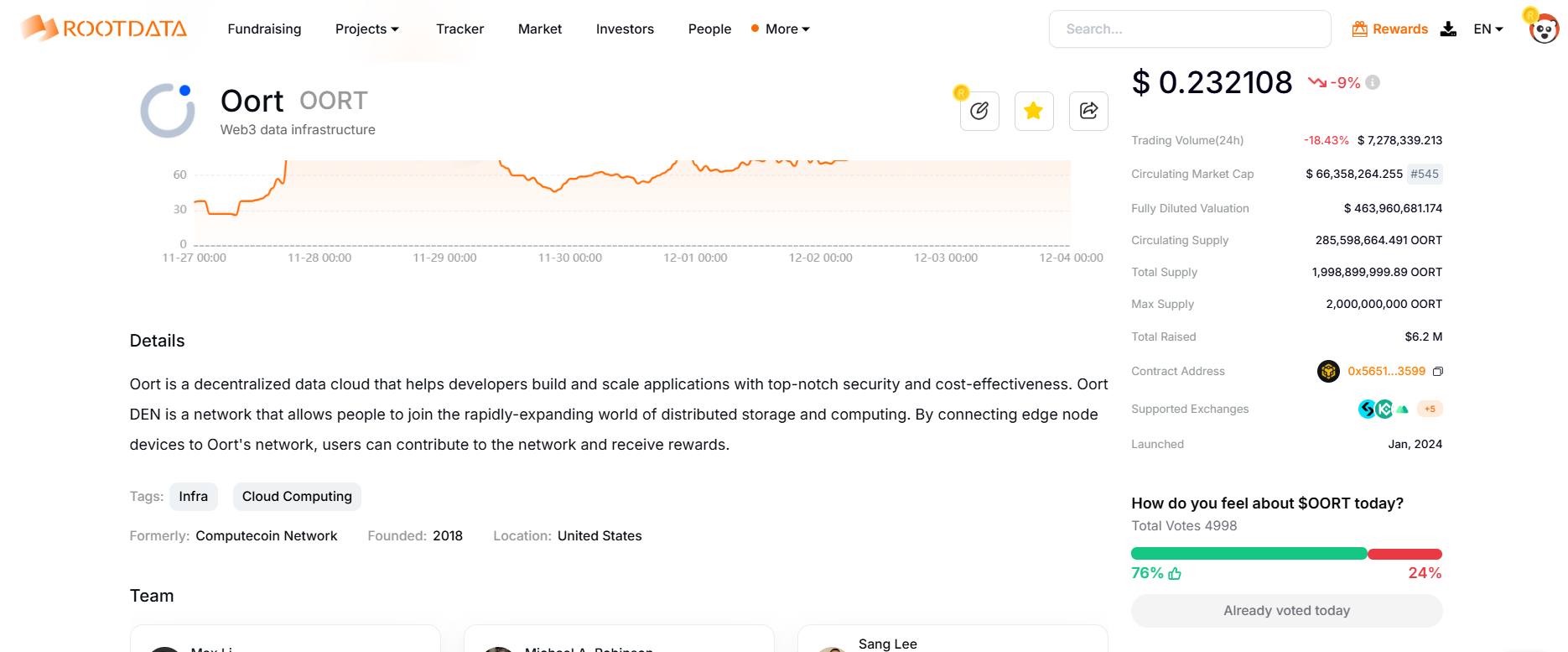Click the 24% bearish percentage
The width and height of the screenshot is (1568, 652).
coord(1425,573)
